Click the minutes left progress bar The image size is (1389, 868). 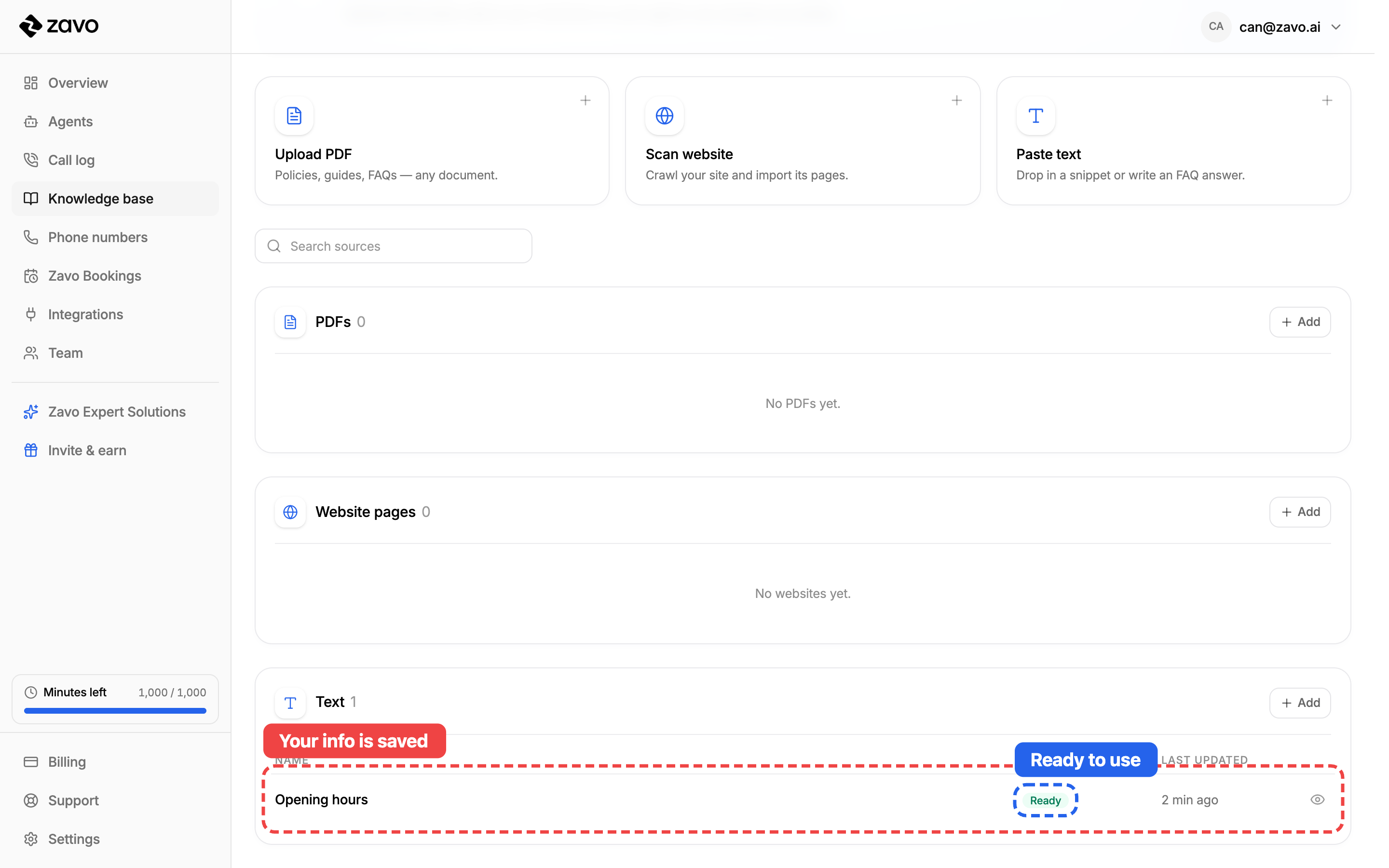point(115,711)
